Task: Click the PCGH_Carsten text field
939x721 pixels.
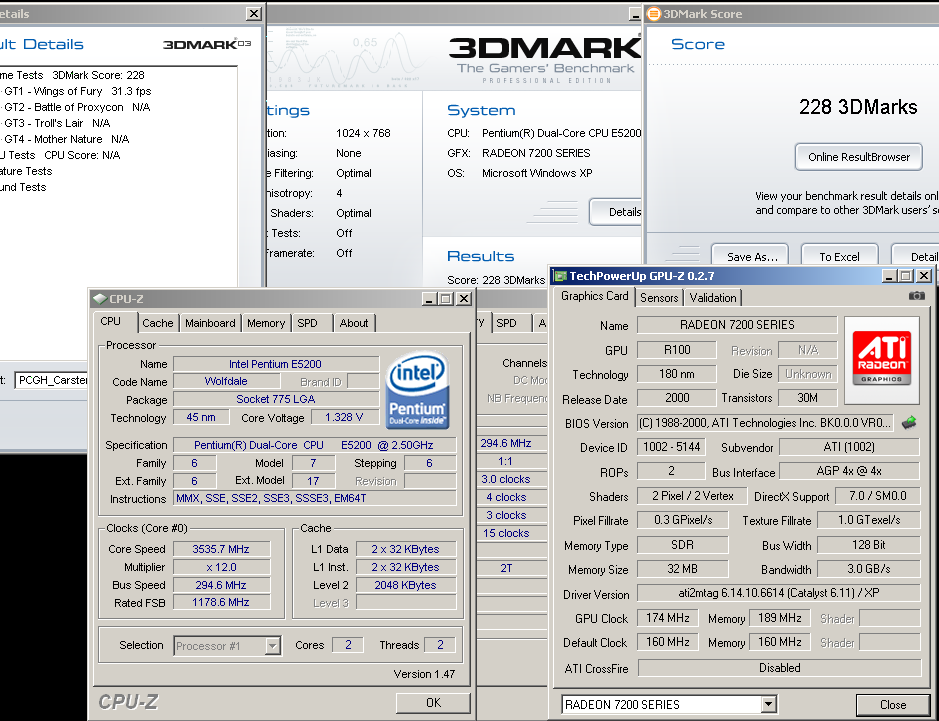Action: click(52, 380)
